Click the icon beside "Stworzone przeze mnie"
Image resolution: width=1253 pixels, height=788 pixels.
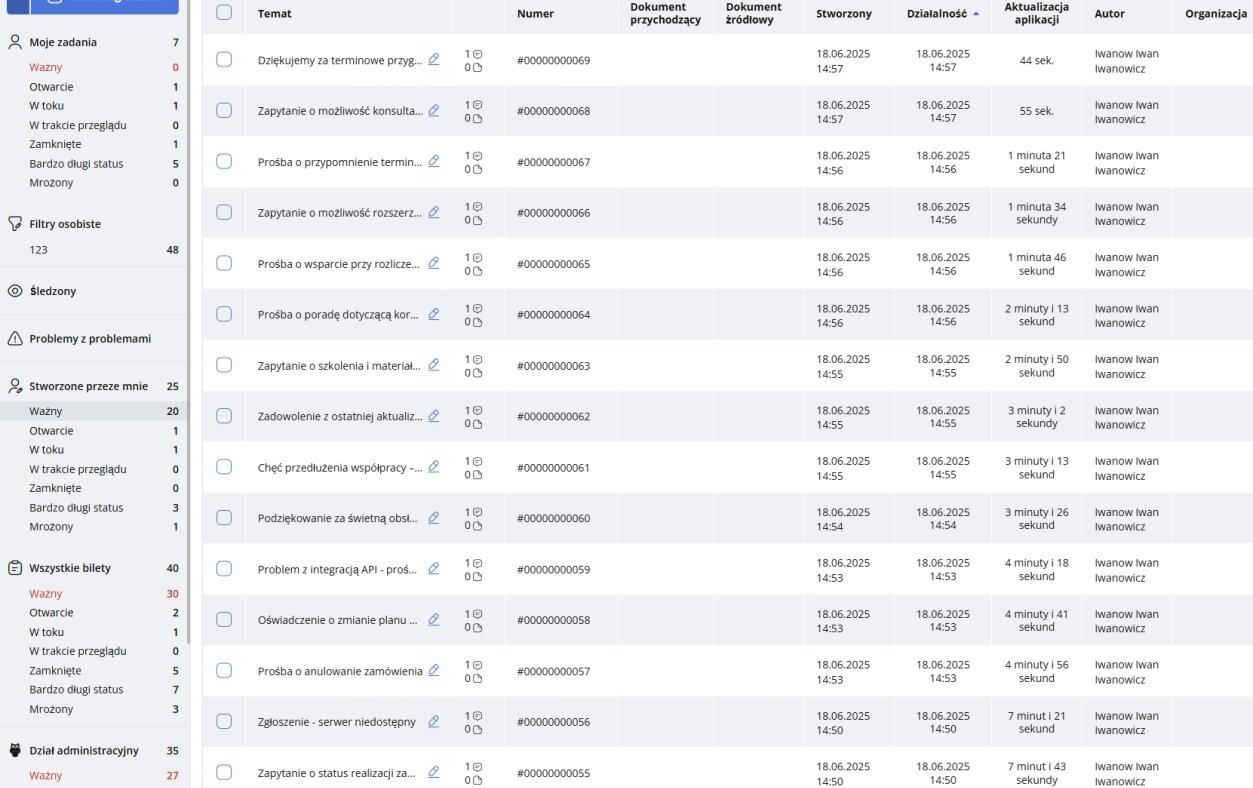(x=15, y=386)
